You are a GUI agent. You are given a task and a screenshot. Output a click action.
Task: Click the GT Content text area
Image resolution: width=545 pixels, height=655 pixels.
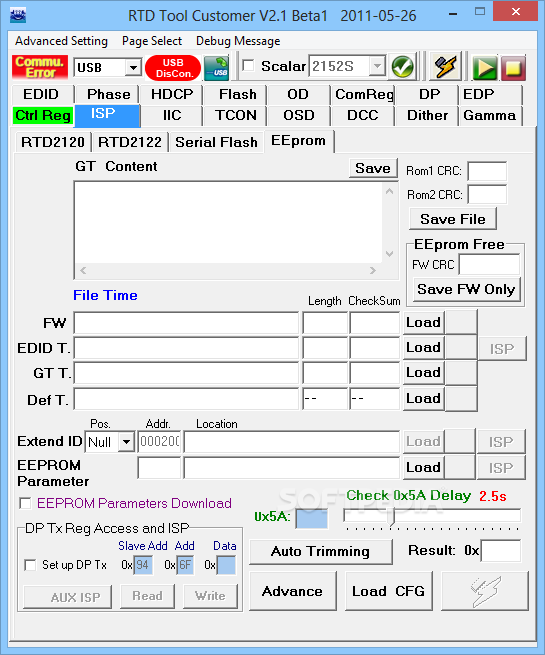coord(228,222)
